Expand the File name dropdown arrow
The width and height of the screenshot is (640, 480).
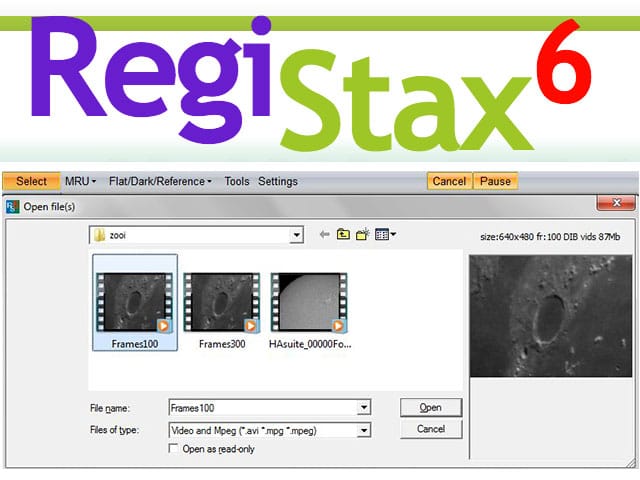click(x=364, y=407)
